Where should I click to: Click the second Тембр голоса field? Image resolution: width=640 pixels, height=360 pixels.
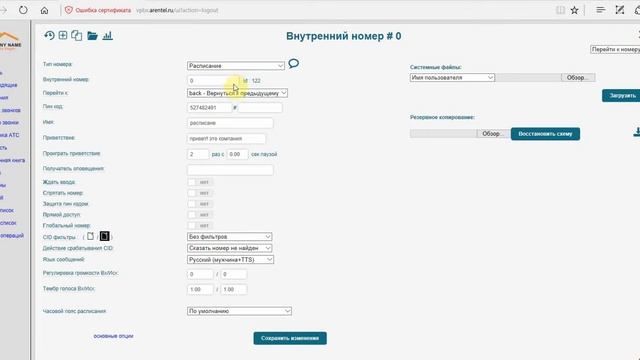pos(233,289)
